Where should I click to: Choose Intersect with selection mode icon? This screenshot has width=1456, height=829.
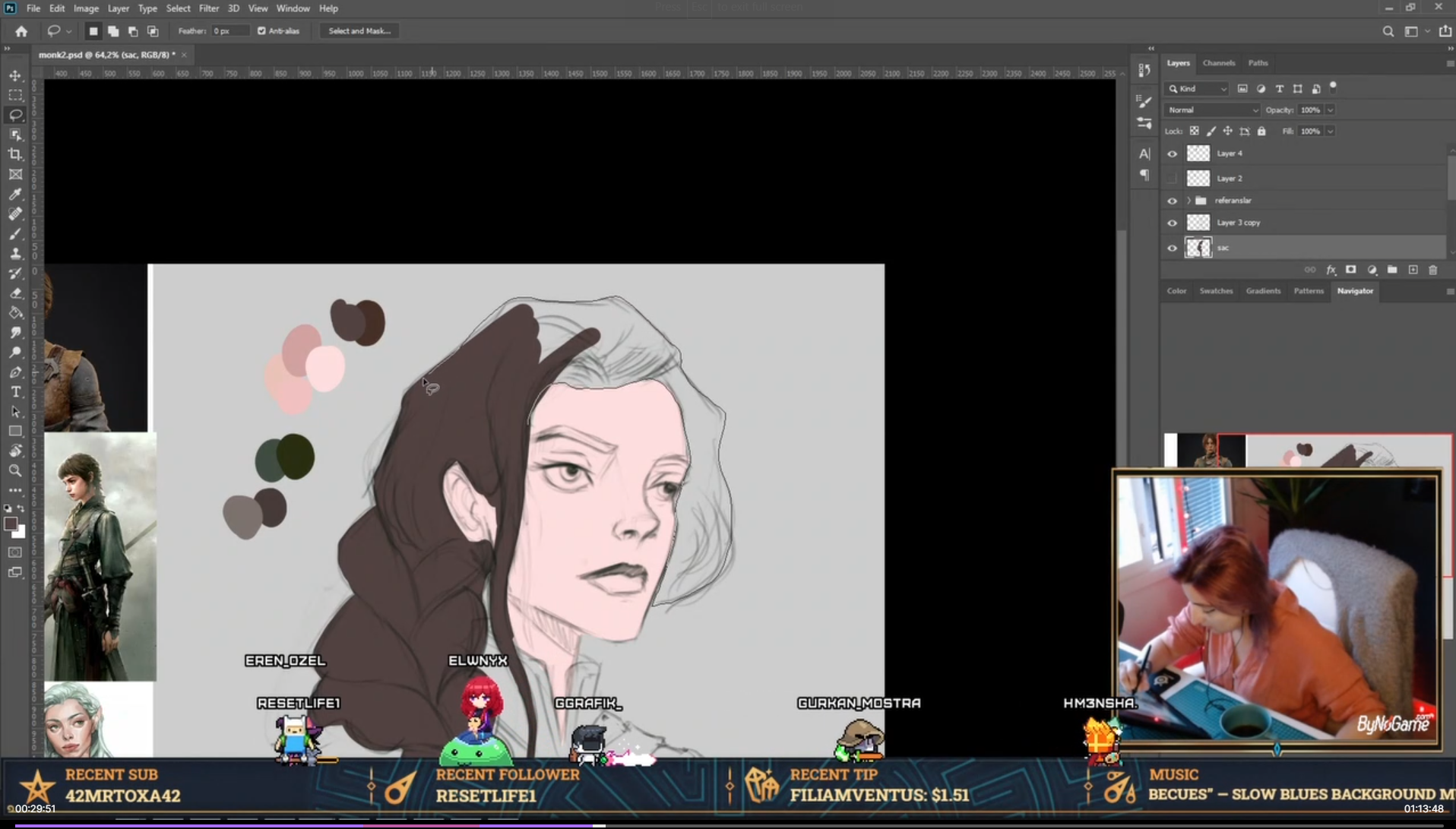(153, 31)
